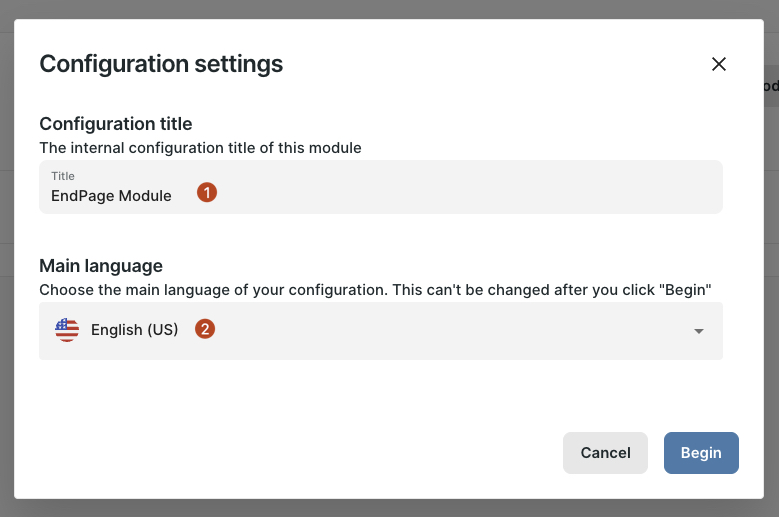Click the empty space left of Cancel
This screenshot has width=779, height=517.
300,453
